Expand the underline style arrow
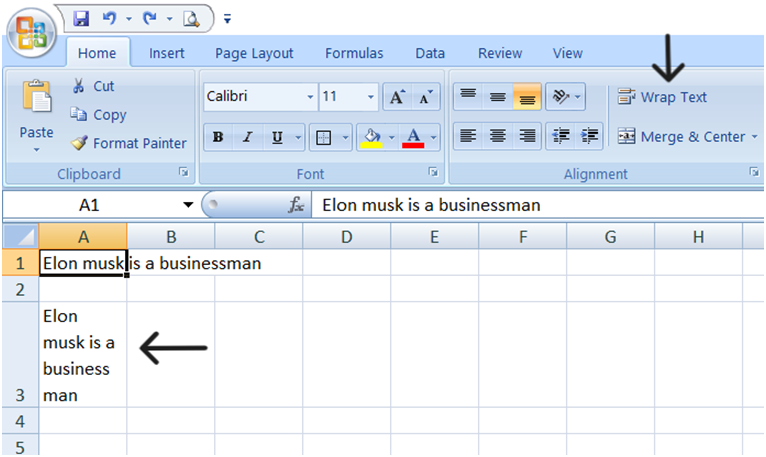766x457 pixels. [x=298, y=137]
